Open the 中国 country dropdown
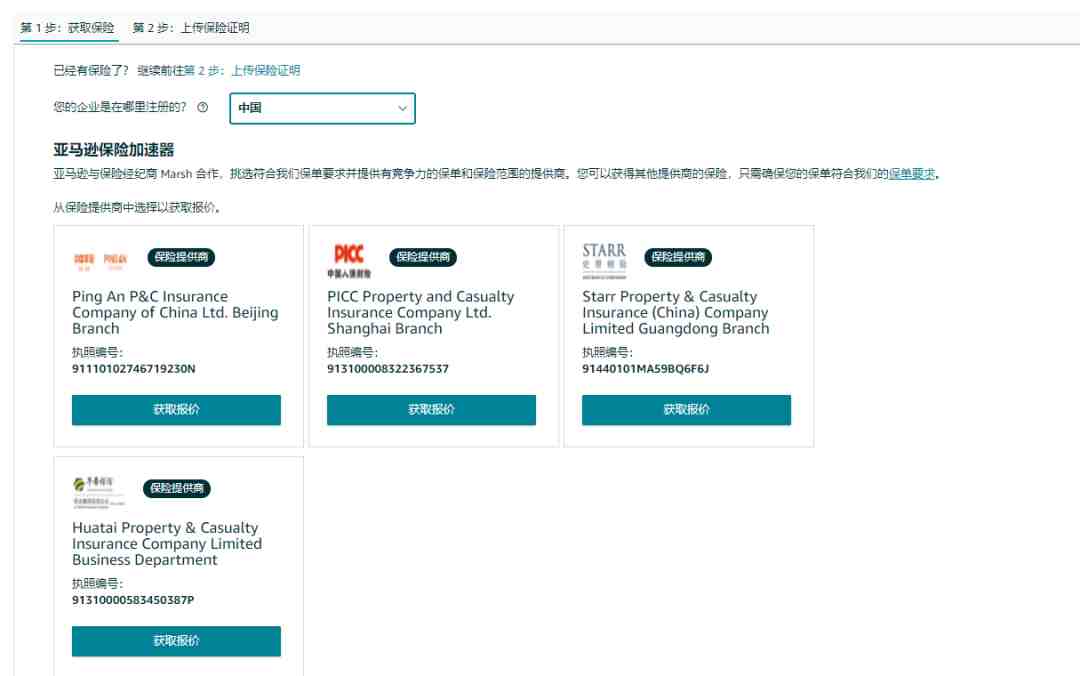 (322, 108)
